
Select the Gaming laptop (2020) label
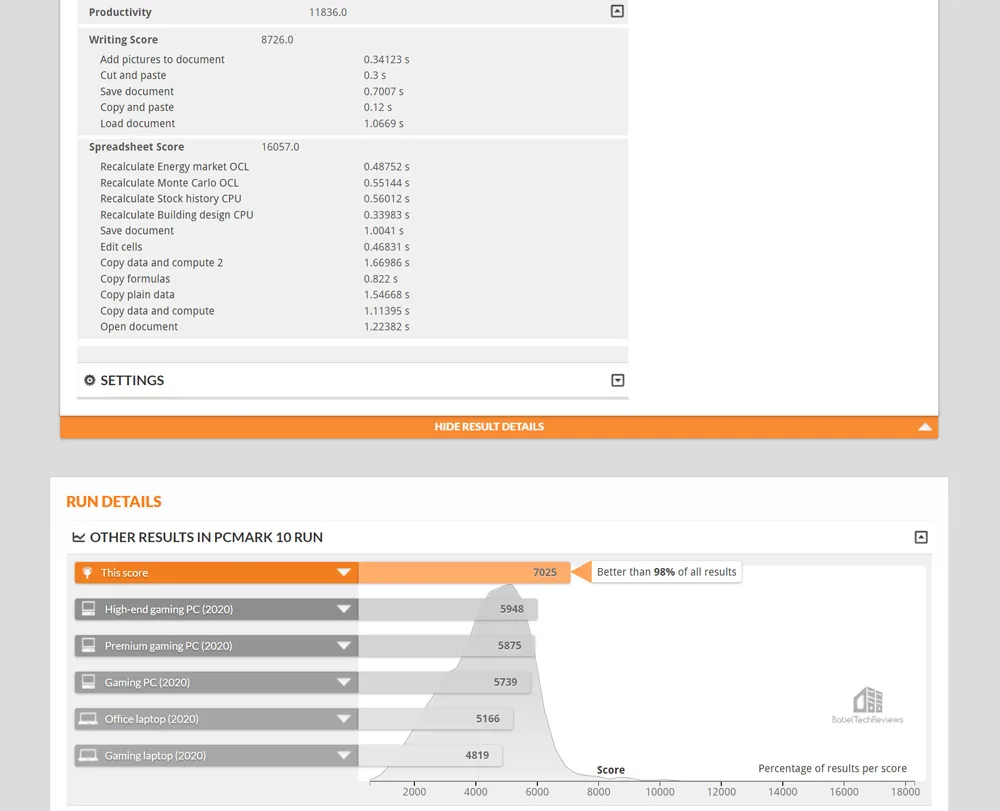(155, 756)
